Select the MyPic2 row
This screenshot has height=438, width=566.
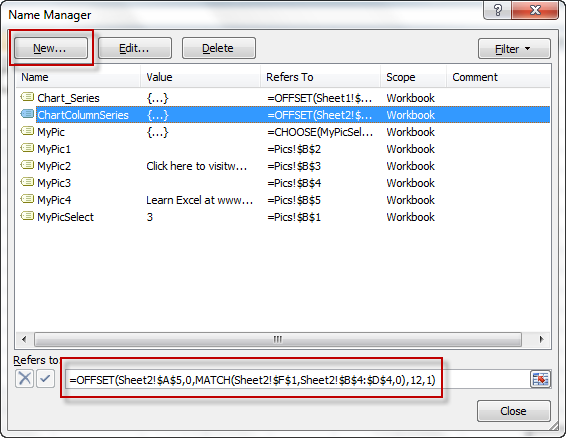[x=283, y=166]
